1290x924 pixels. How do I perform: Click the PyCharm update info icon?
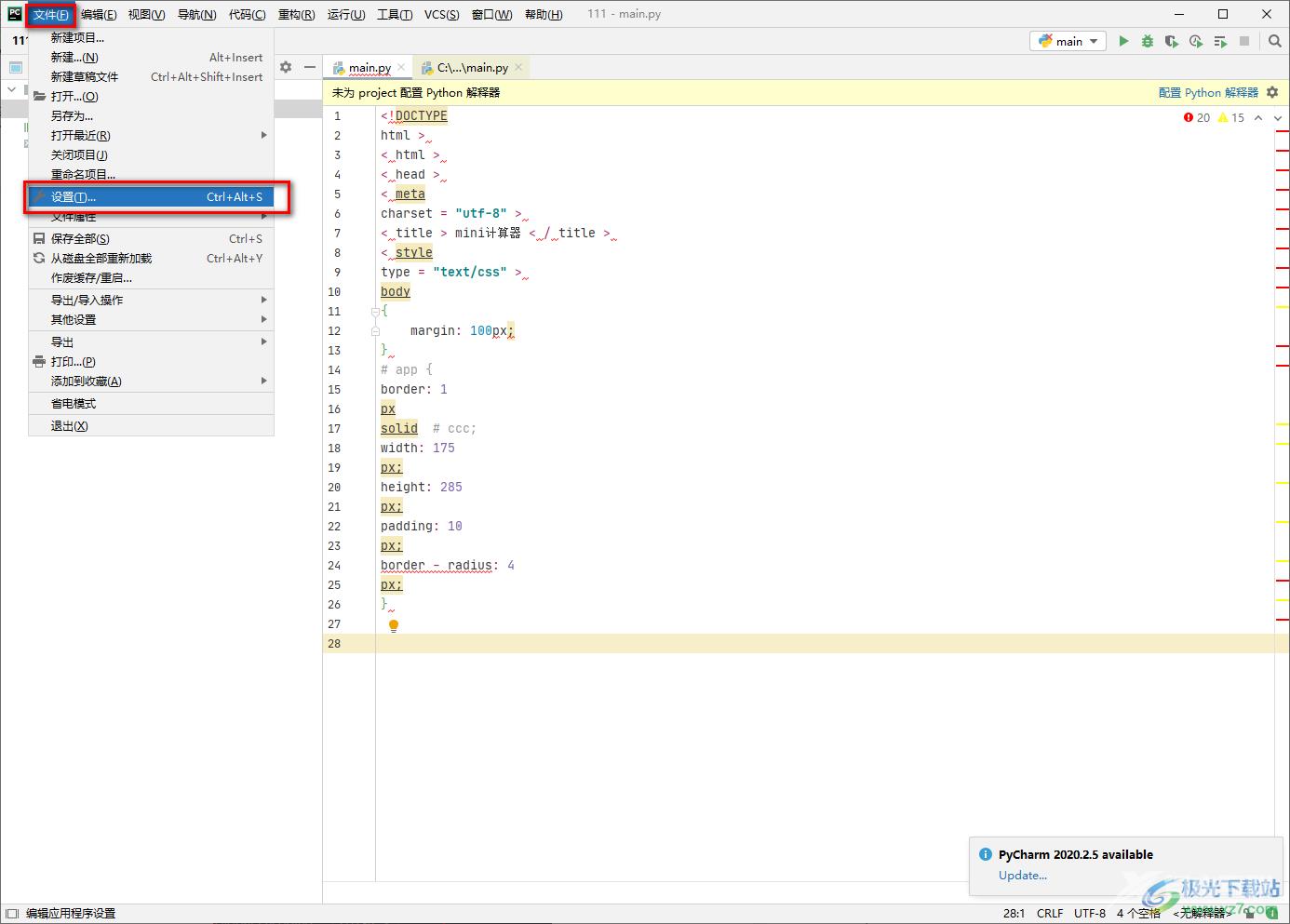coord(986,854)
